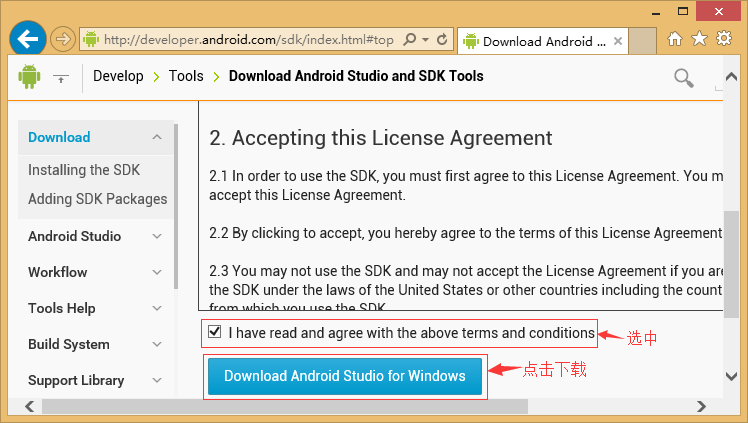This screenshot has height=423, width=748.
Task: Click the Android robot logo in page header
Action: (x=29, y=76)
